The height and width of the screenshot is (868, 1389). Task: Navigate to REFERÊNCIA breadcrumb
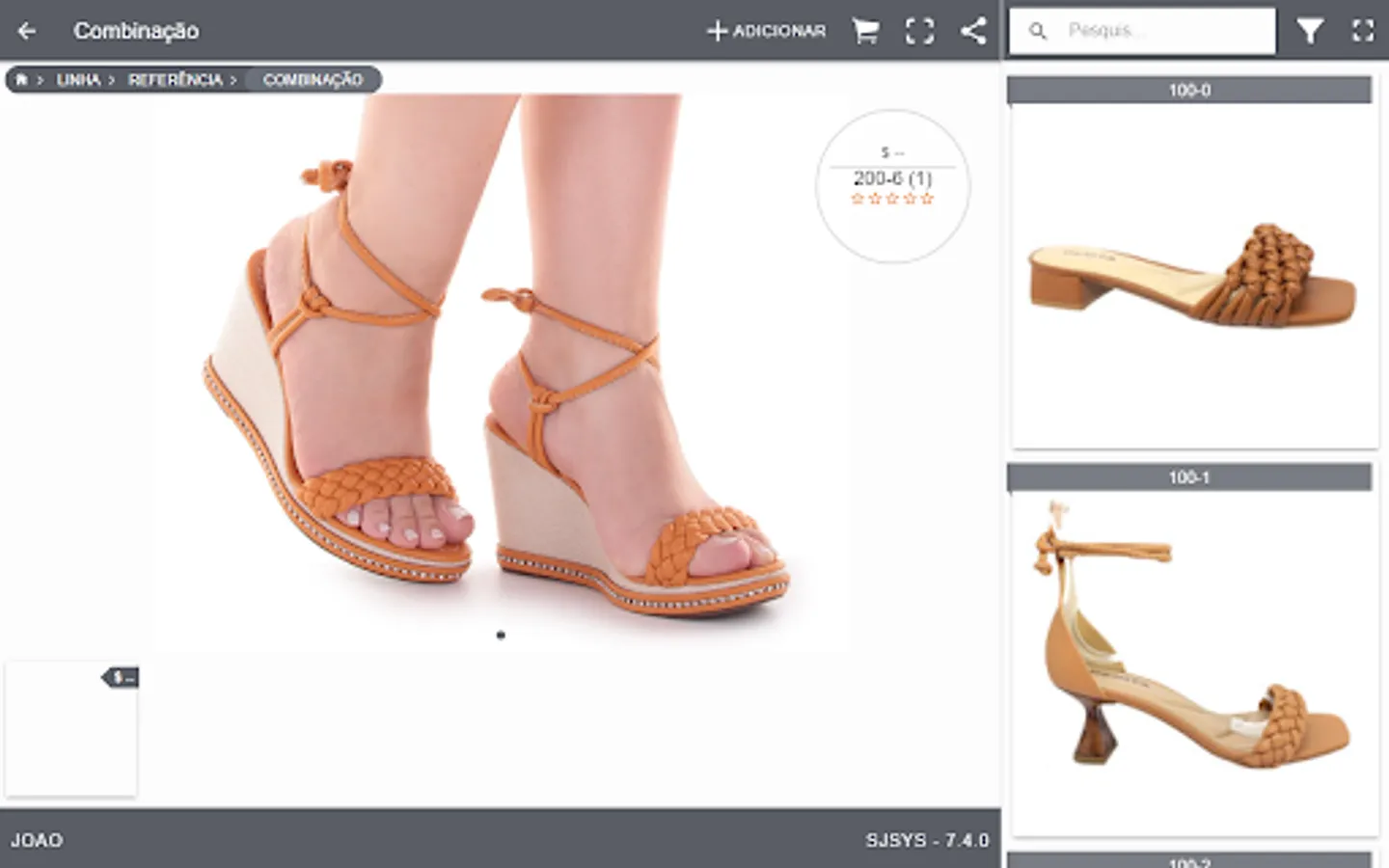tap(176, 80)
